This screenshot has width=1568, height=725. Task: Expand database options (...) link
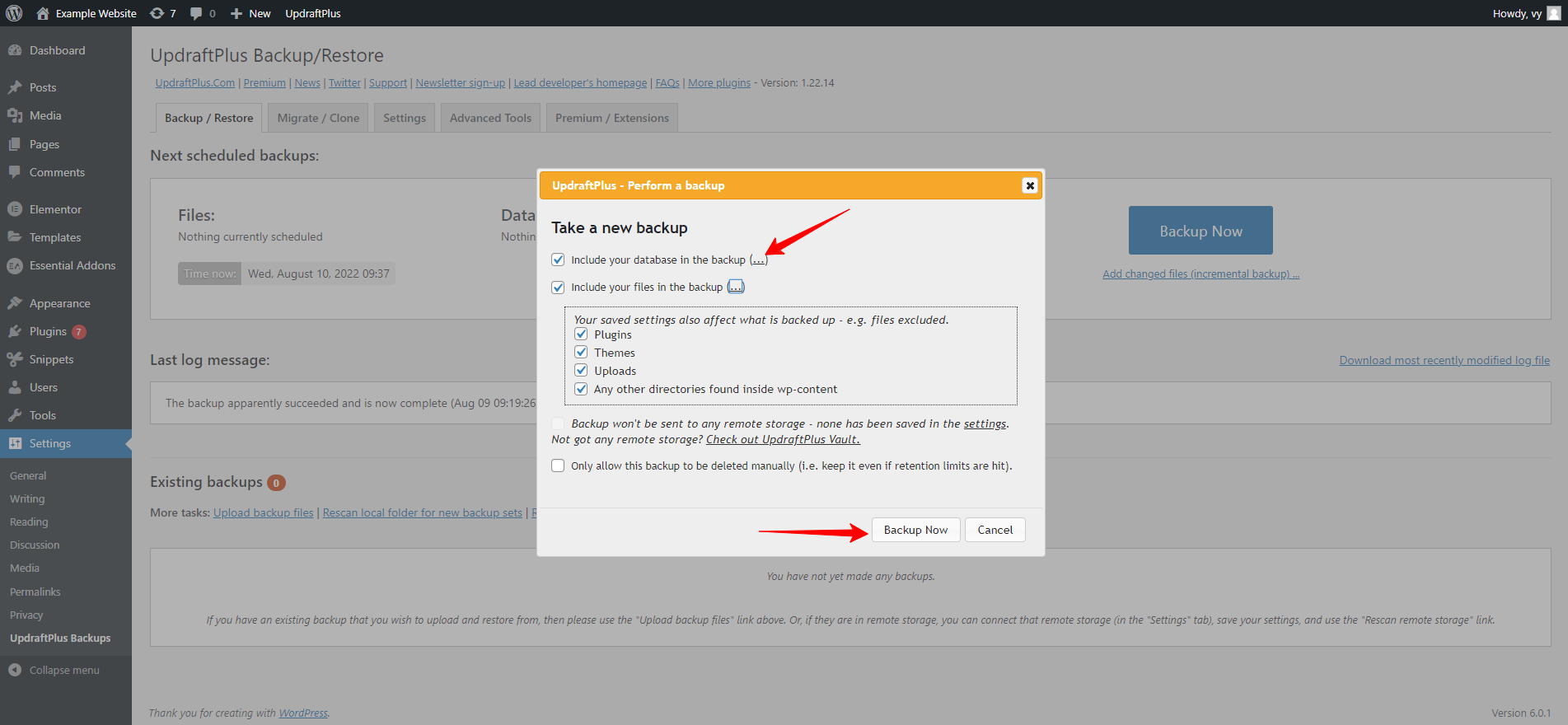pos(758,260)
